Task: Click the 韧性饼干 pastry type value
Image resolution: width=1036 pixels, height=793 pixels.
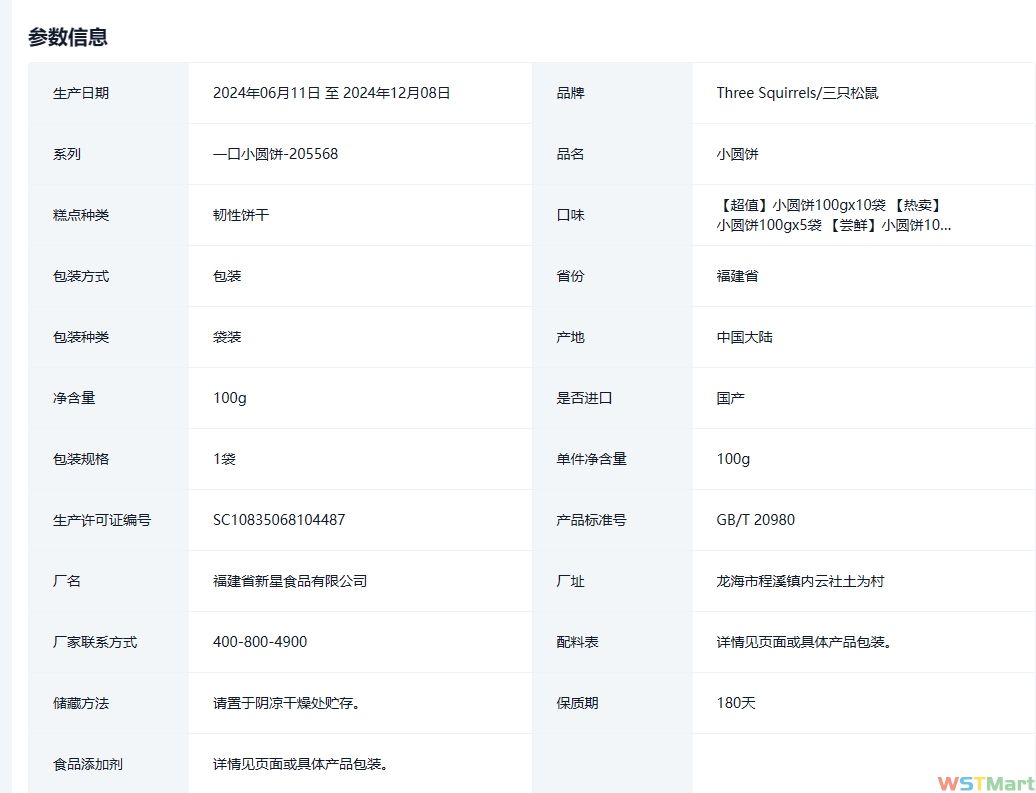Action: tap(241, 215)
